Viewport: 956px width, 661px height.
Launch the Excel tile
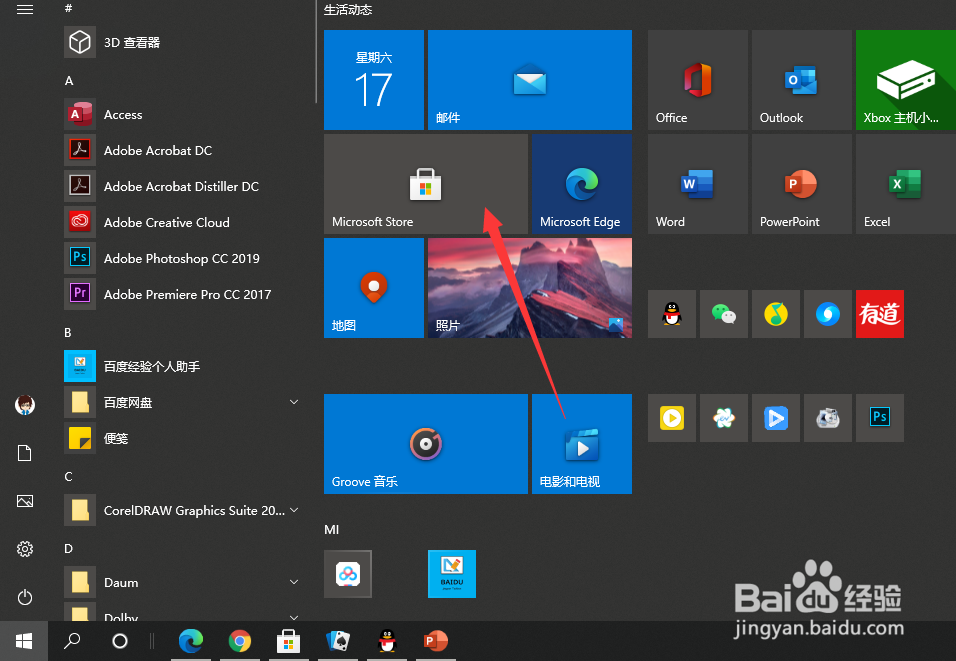906,184
